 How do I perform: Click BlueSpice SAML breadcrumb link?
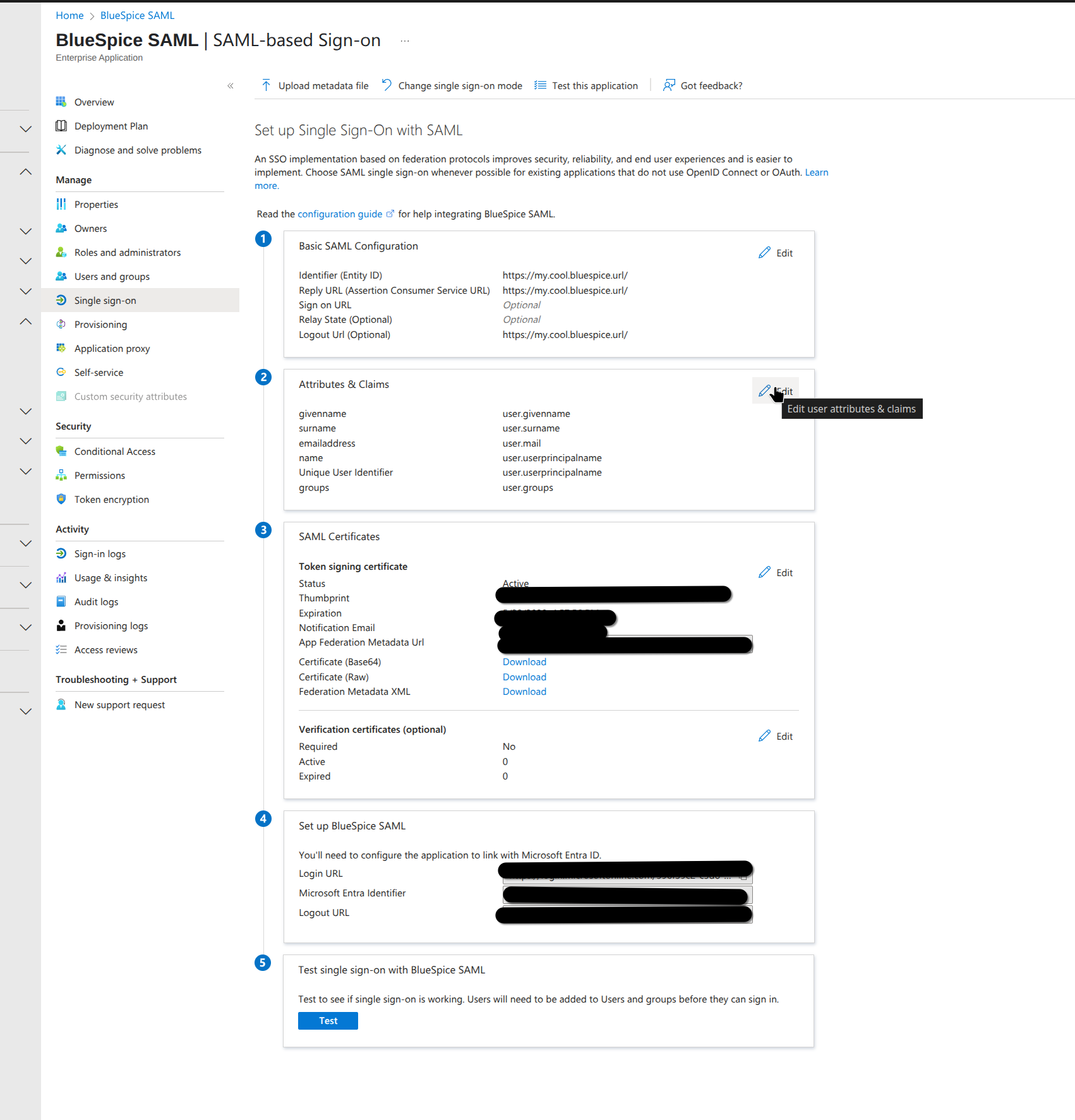coord(137,15)
